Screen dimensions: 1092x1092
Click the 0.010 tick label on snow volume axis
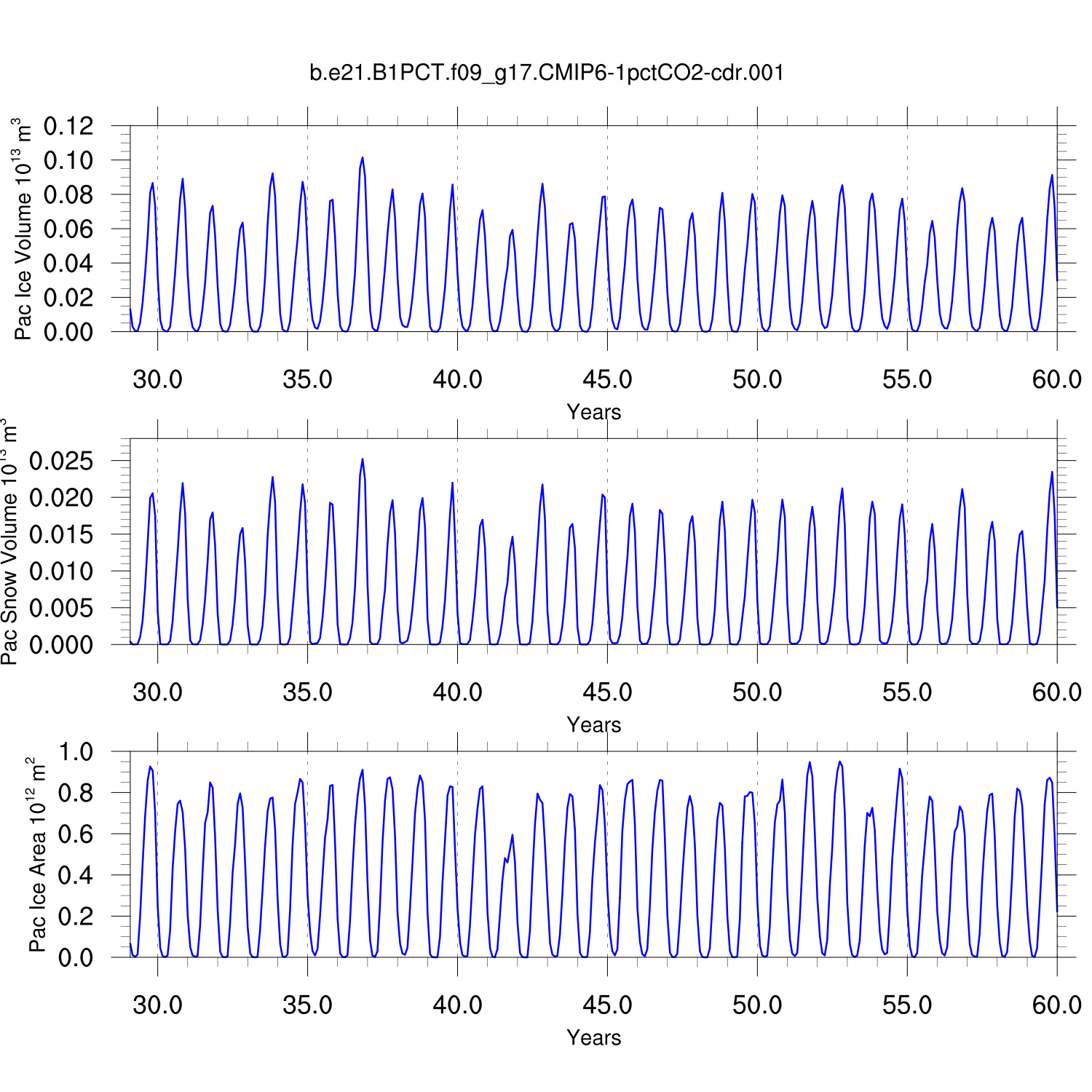[x=61, y=571]
